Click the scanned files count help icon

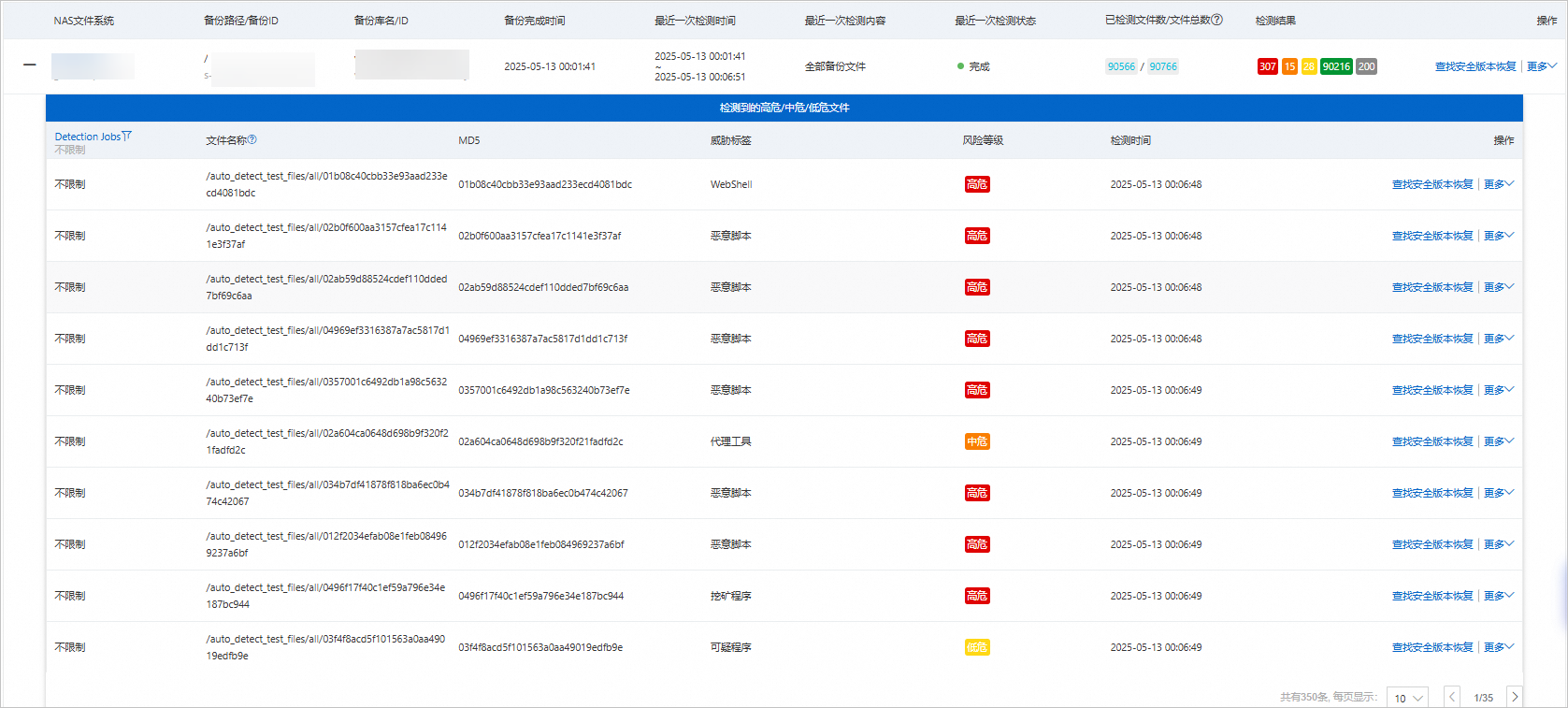tap(1217, 20)
